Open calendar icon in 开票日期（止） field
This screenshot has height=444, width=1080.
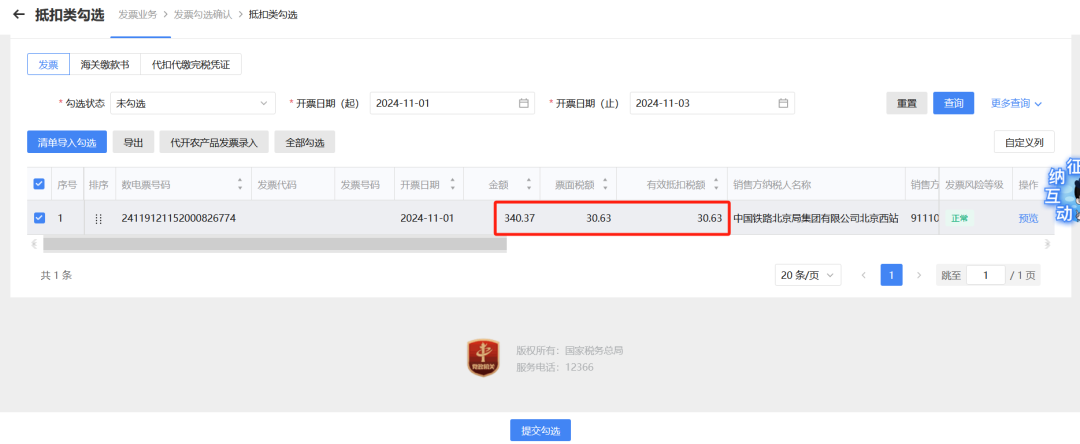[x=783, y=103]
